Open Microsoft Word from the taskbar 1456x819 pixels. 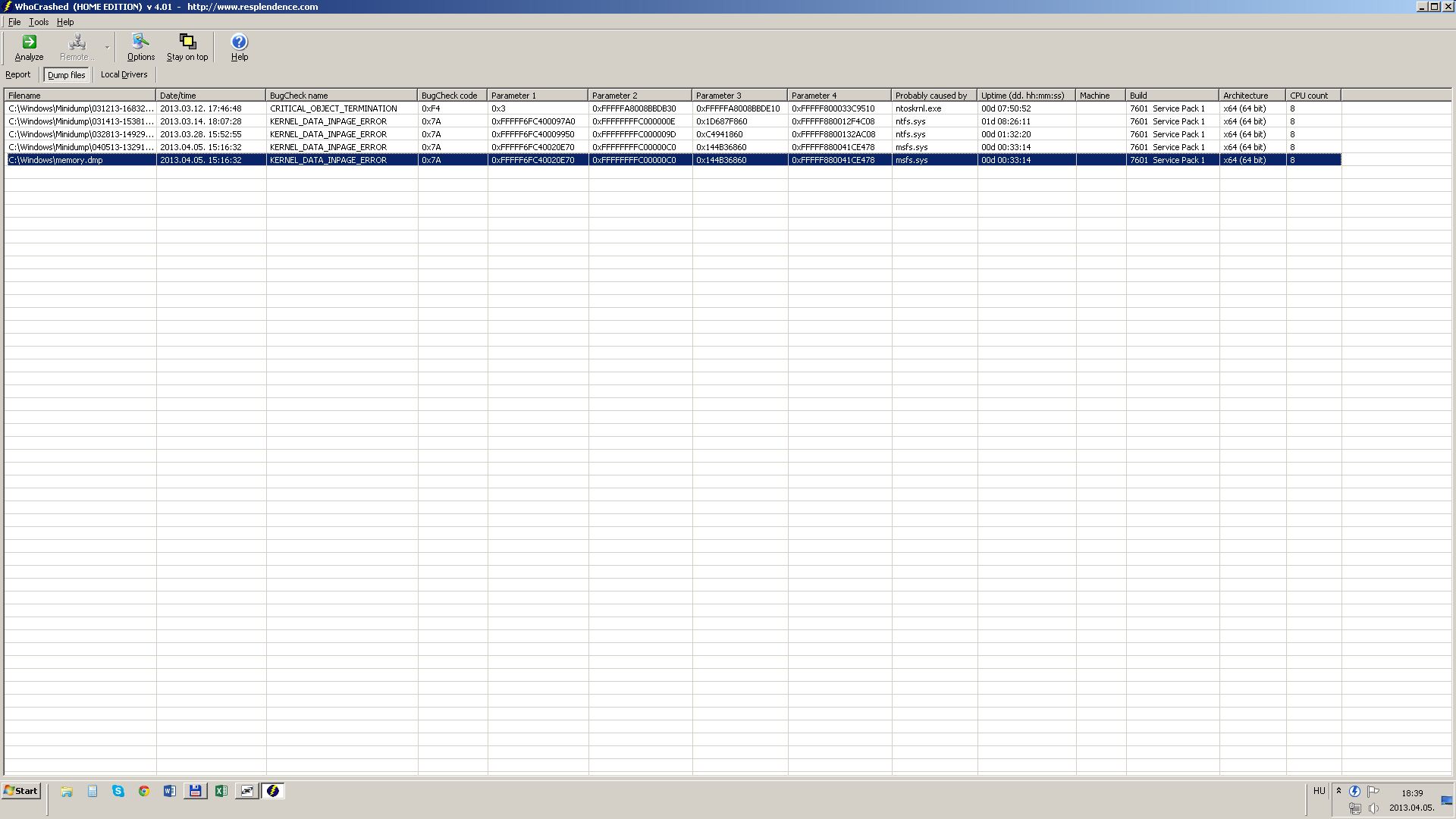[170, 791]
